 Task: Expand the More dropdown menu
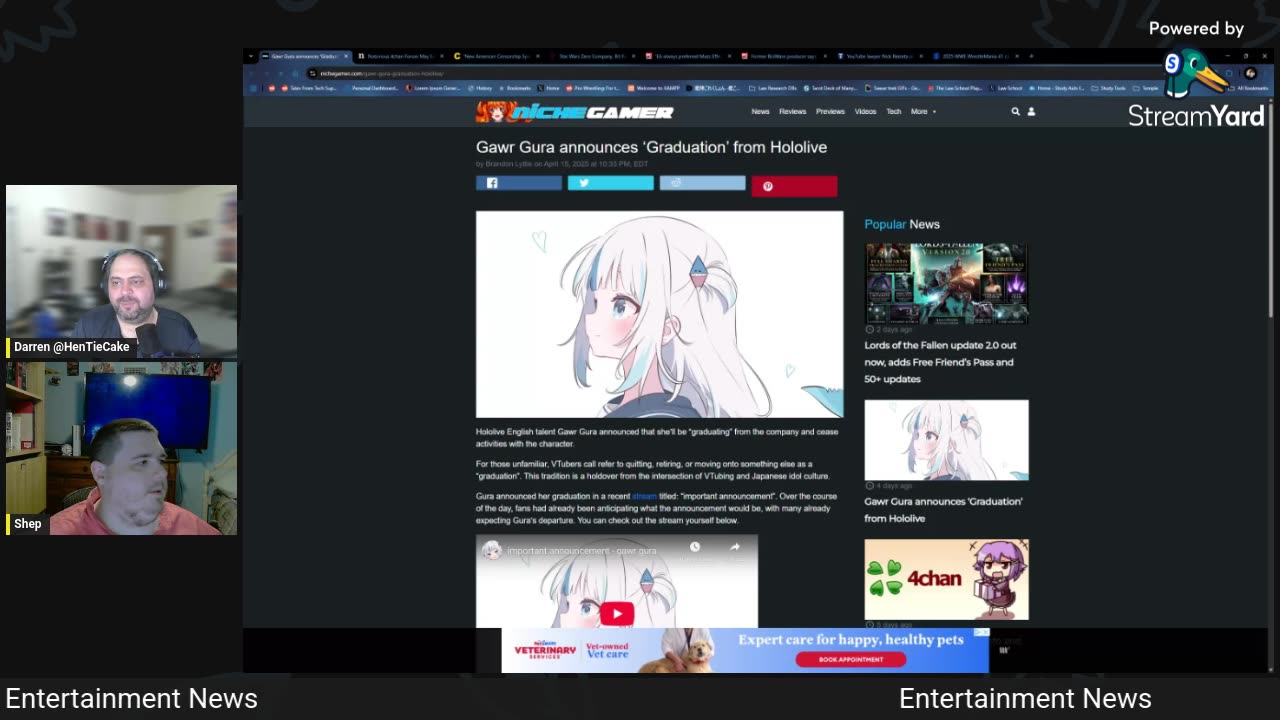(922, 112)
